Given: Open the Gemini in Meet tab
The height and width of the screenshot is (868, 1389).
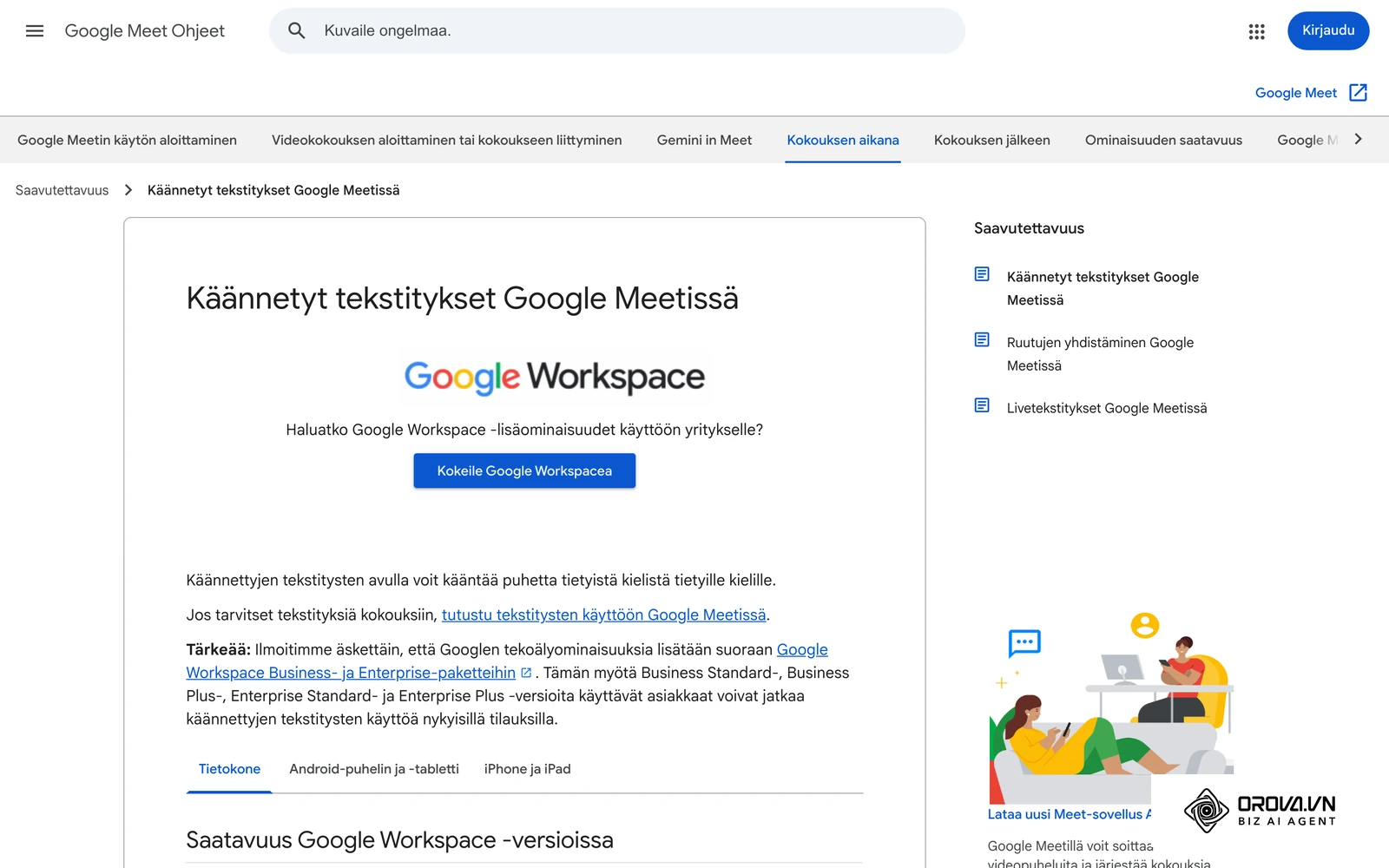Looking at the screenshot, I should pyautogui.click(x=704, y=140).
